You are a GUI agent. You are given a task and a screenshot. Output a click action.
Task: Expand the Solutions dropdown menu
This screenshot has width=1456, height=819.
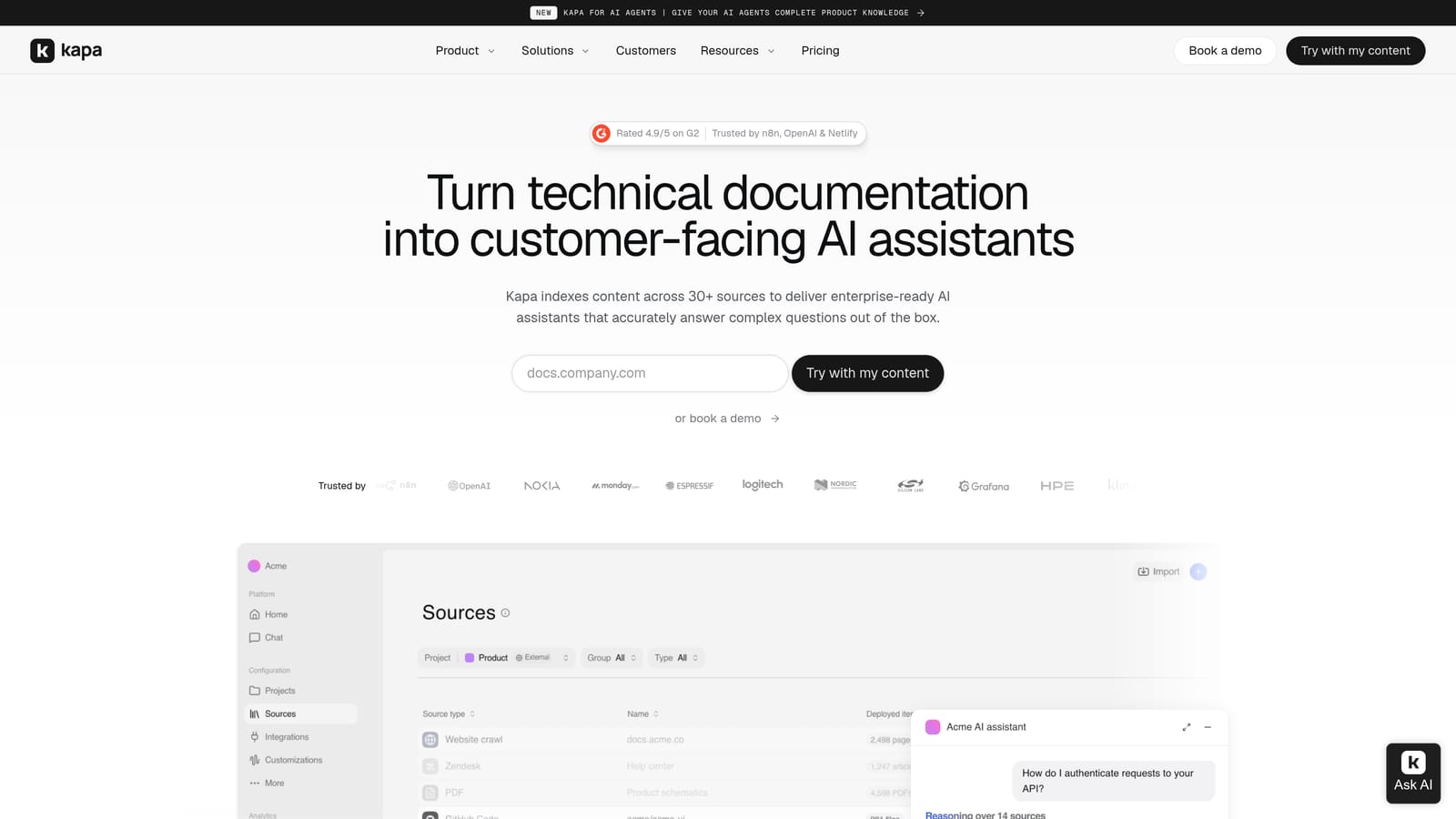click(x=555, y=50)
